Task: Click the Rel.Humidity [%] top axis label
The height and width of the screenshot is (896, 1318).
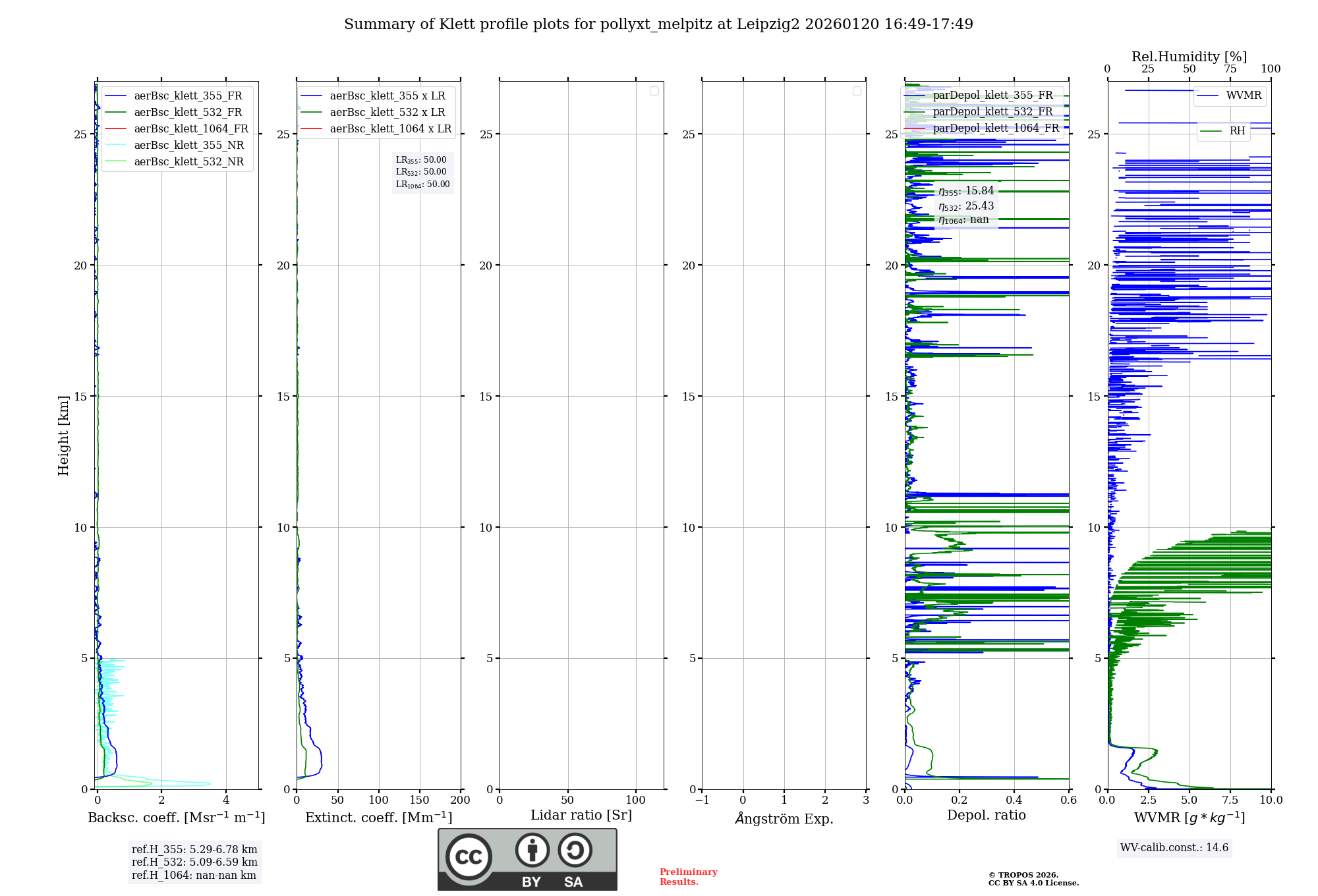Action: tap(1189, 57)
